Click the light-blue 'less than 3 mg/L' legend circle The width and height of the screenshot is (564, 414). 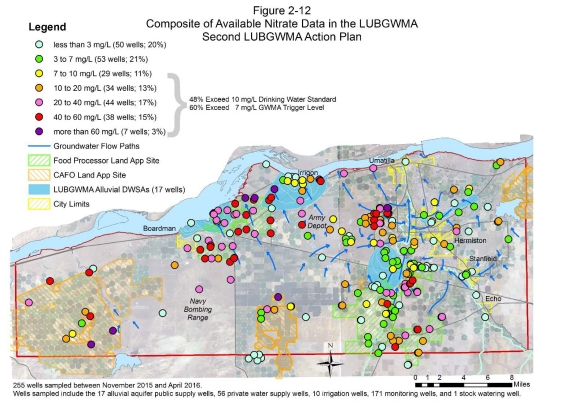39,45
